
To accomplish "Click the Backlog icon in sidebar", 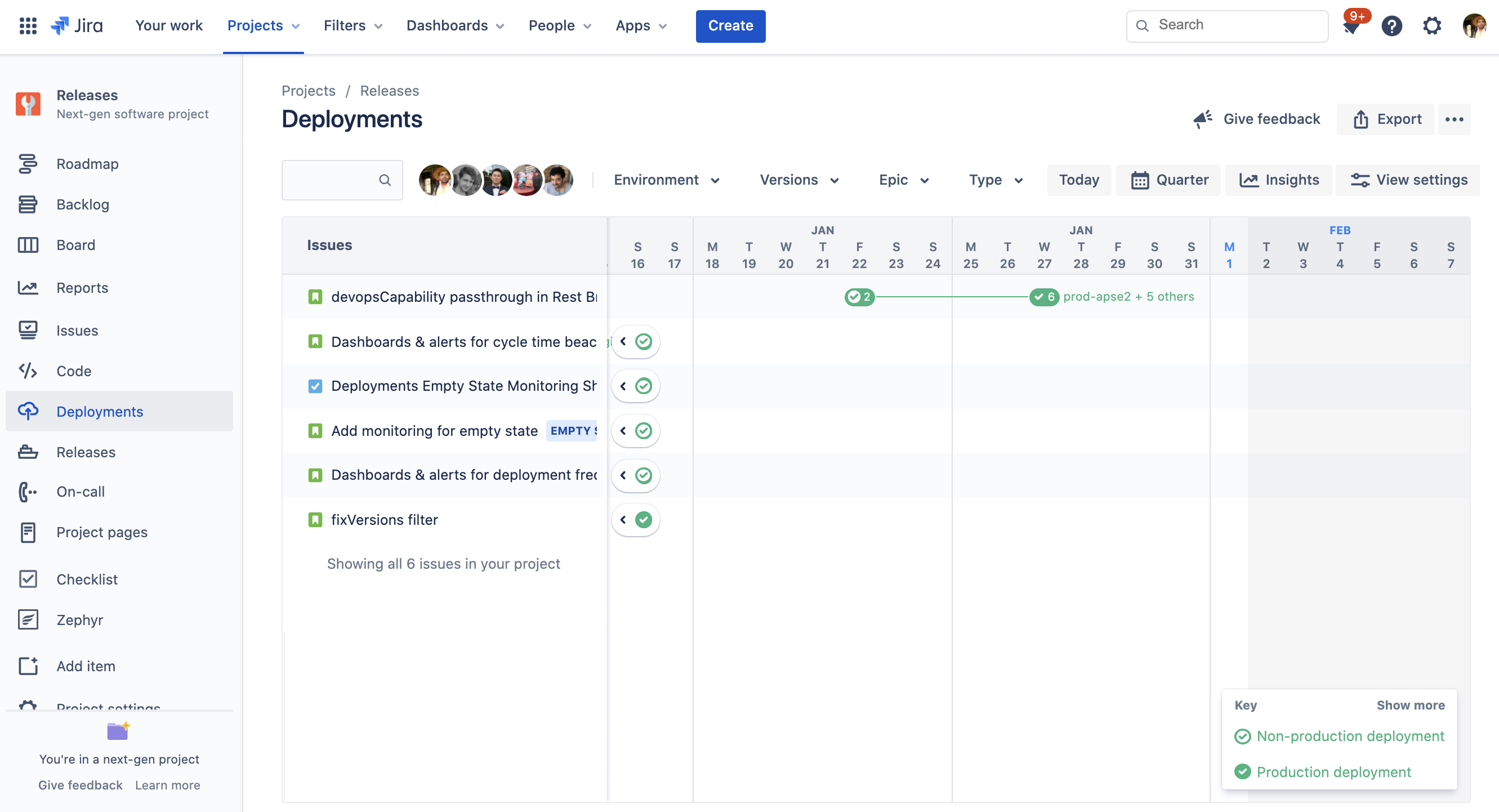I will point(28,204).
